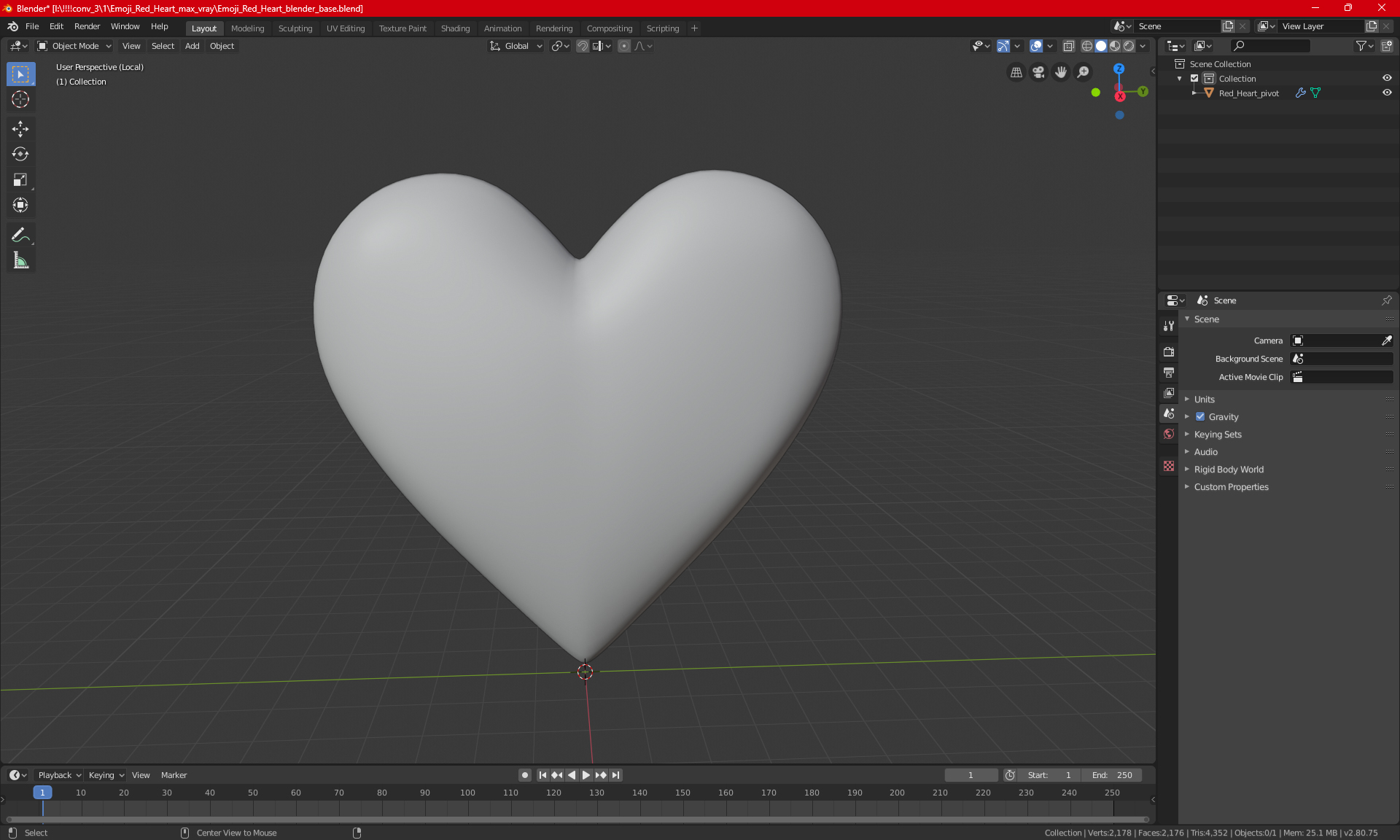Toggle the Gravity checkbox
Screen dimensions: 1400x840
[x=1200, y=417]
